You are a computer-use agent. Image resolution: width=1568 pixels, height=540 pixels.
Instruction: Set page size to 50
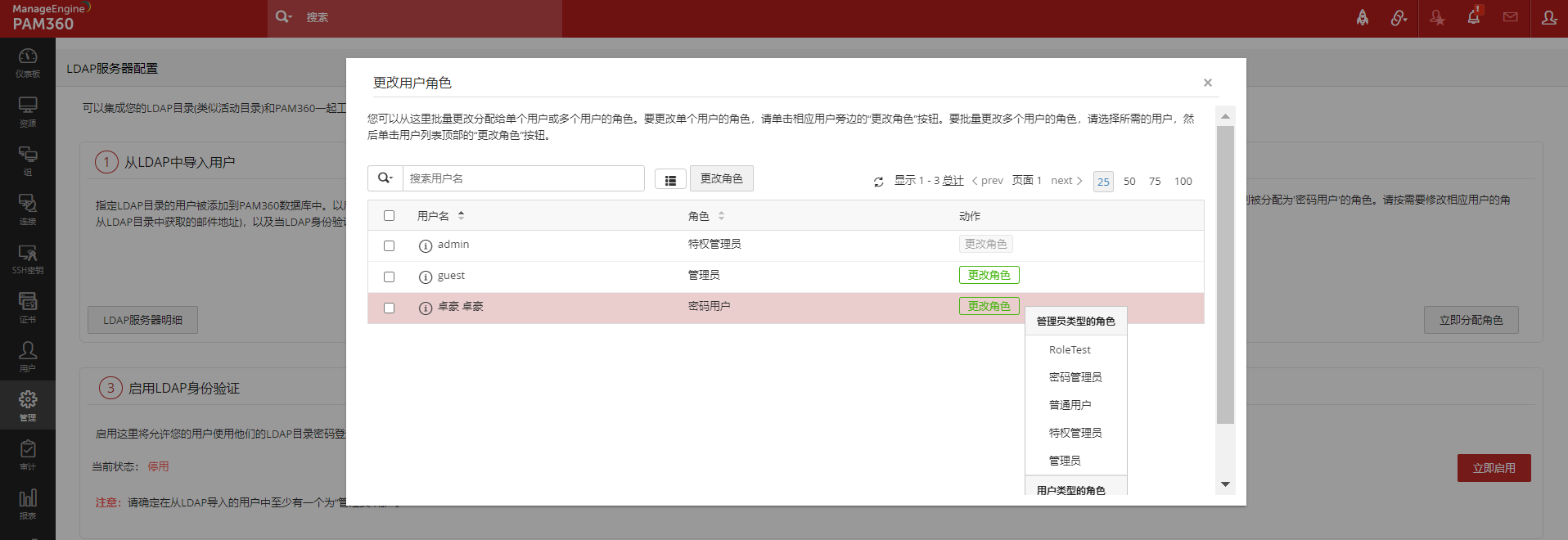[x=1129, y=182]
